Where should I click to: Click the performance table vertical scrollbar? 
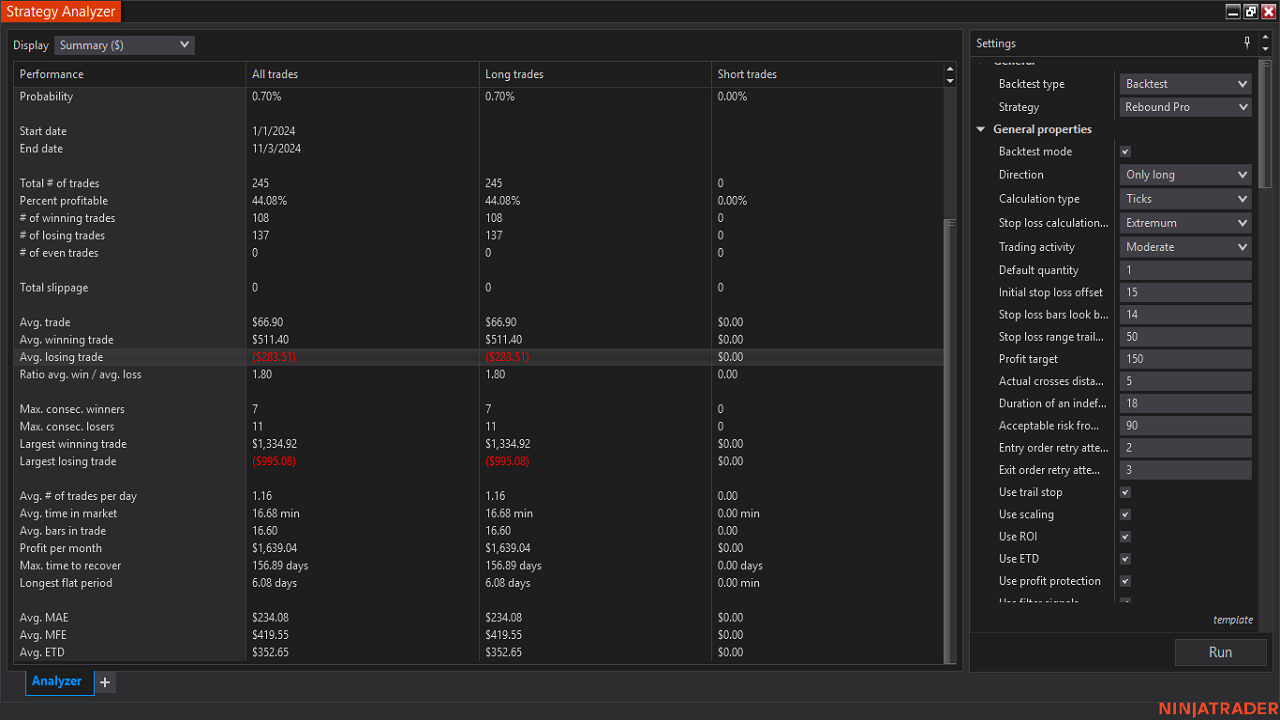click(x=950, y=440)
